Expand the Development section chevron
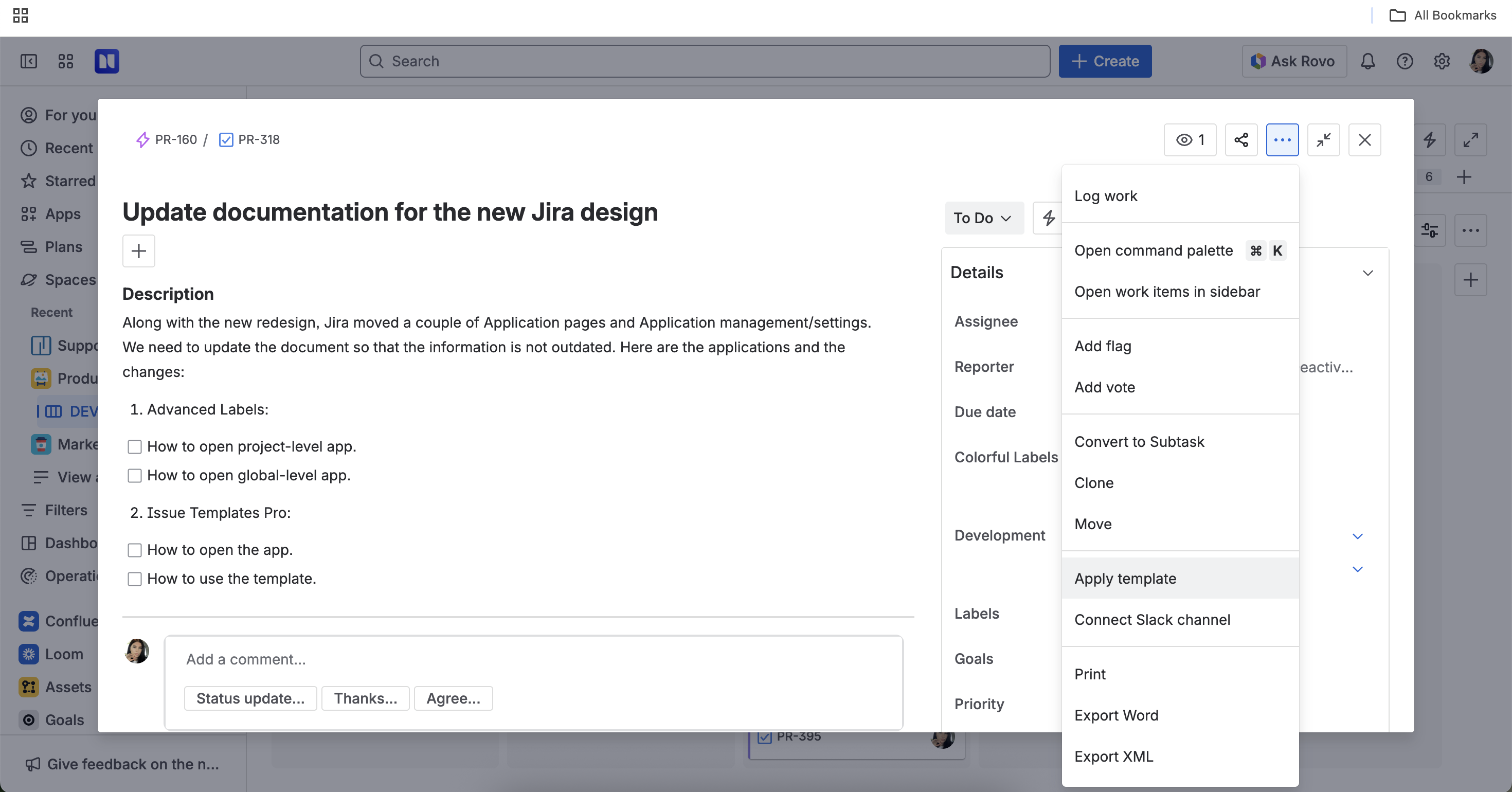The width and height of the screenshot is (1512, 792). tap(1357, 536)
